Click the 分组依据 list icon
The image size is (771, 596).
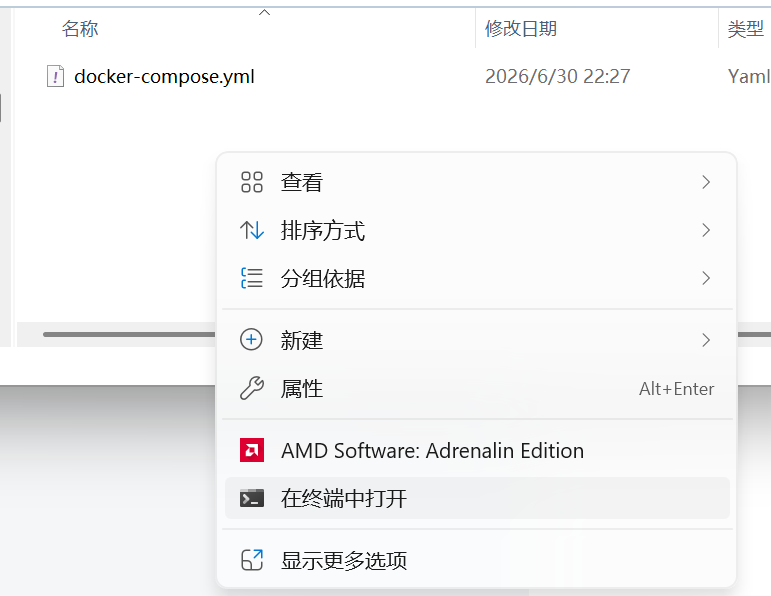pos(252,278)
